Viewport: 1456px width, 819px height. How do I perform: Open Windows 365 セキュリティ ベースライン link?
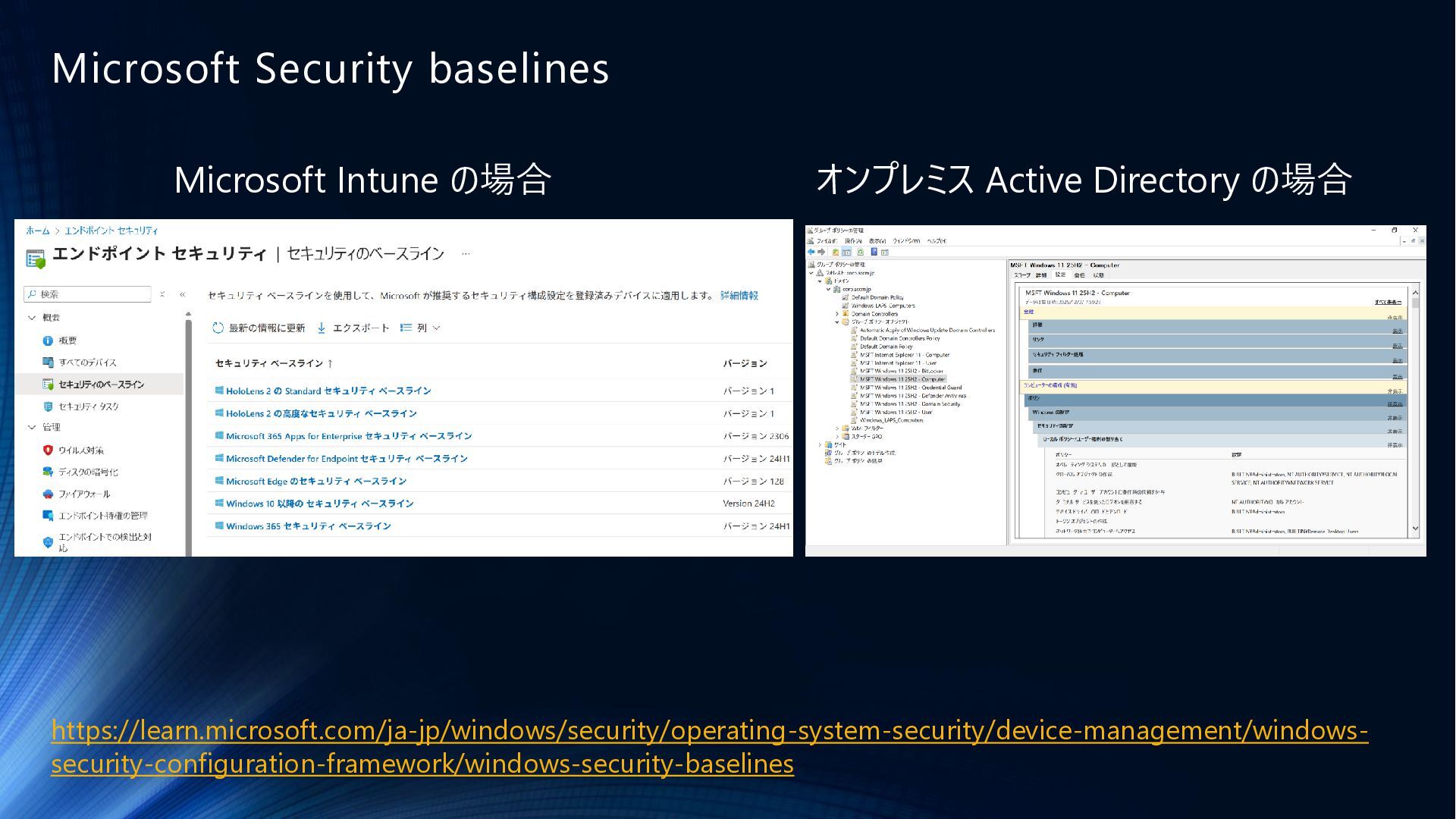[308, 526]
